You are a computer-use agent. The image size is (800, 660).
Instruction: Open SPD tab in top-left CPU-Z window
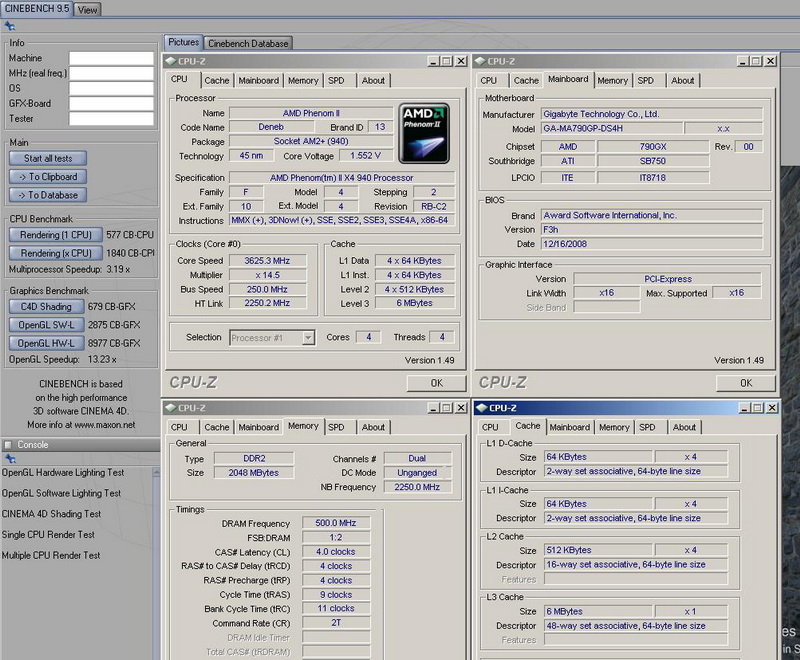click(x=336, y=80)
